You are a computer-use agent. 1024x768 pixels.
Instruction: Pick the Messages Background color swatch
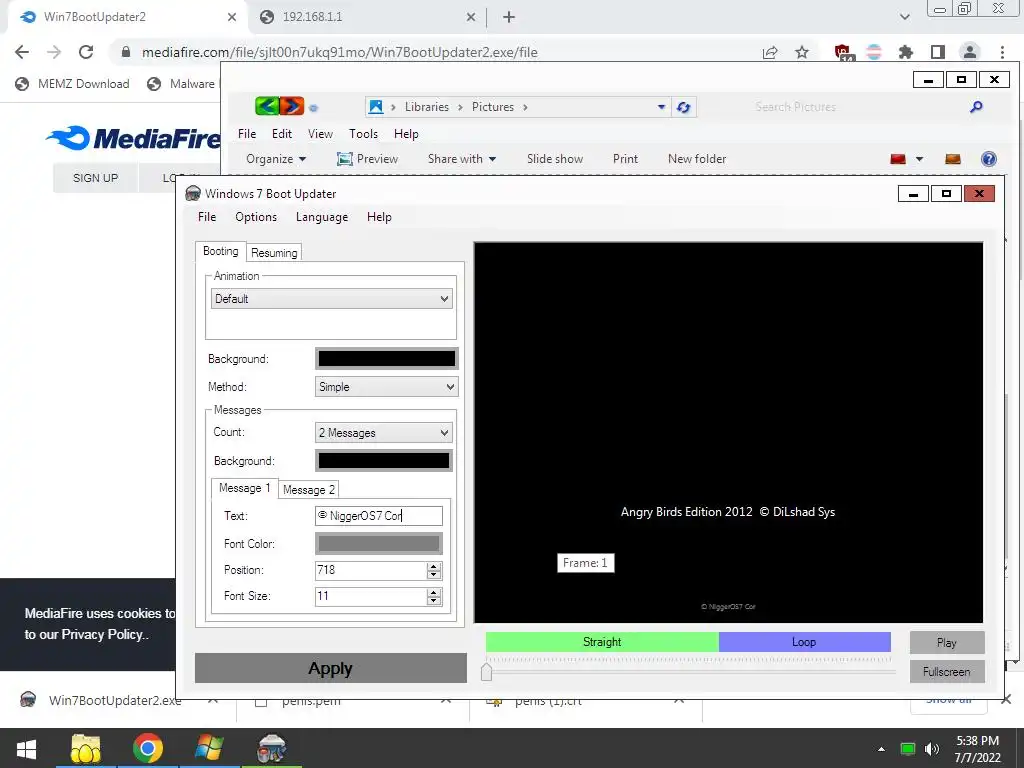point(384,460)
